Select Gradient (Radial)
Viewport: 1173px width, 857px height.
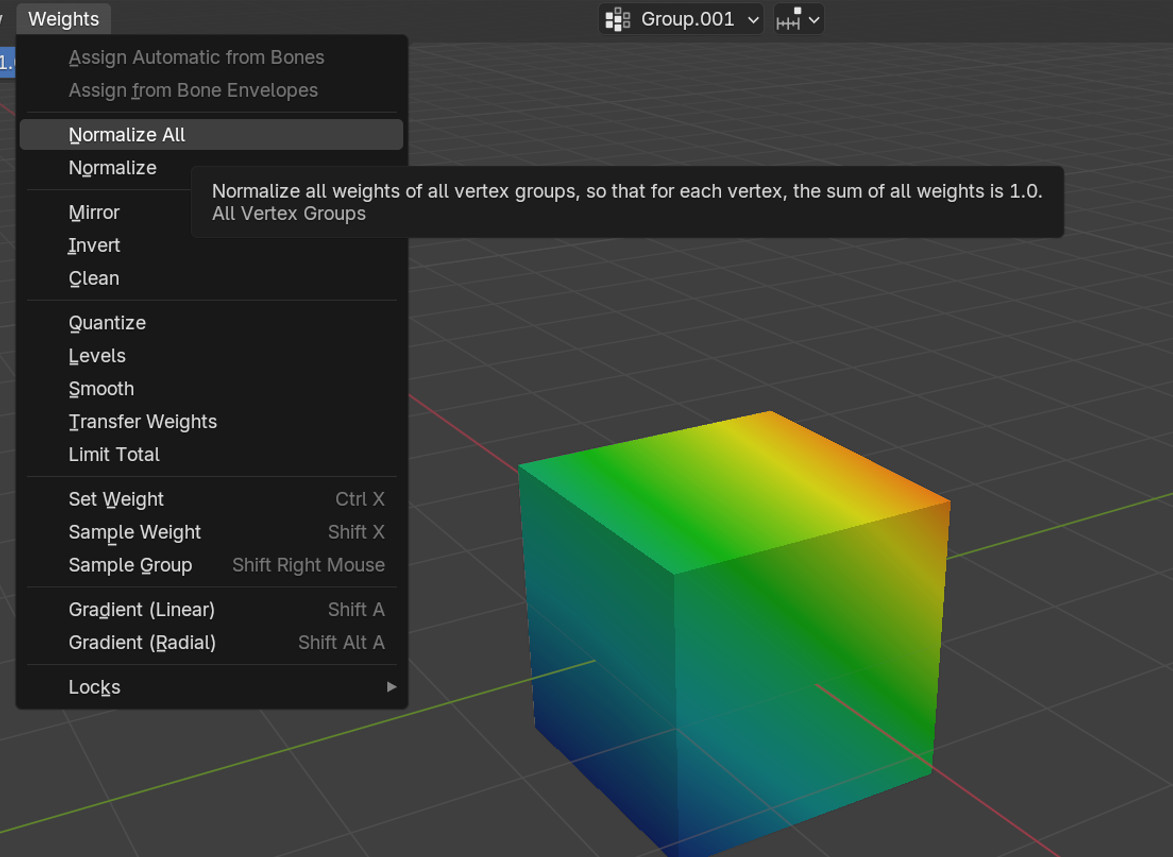(211, 643)
